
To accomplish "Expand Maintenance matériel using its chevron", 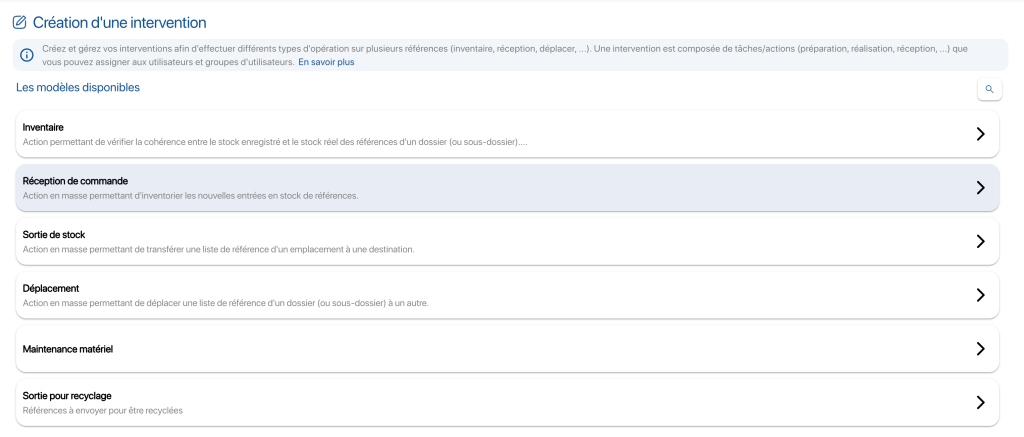I will point(980,349).
